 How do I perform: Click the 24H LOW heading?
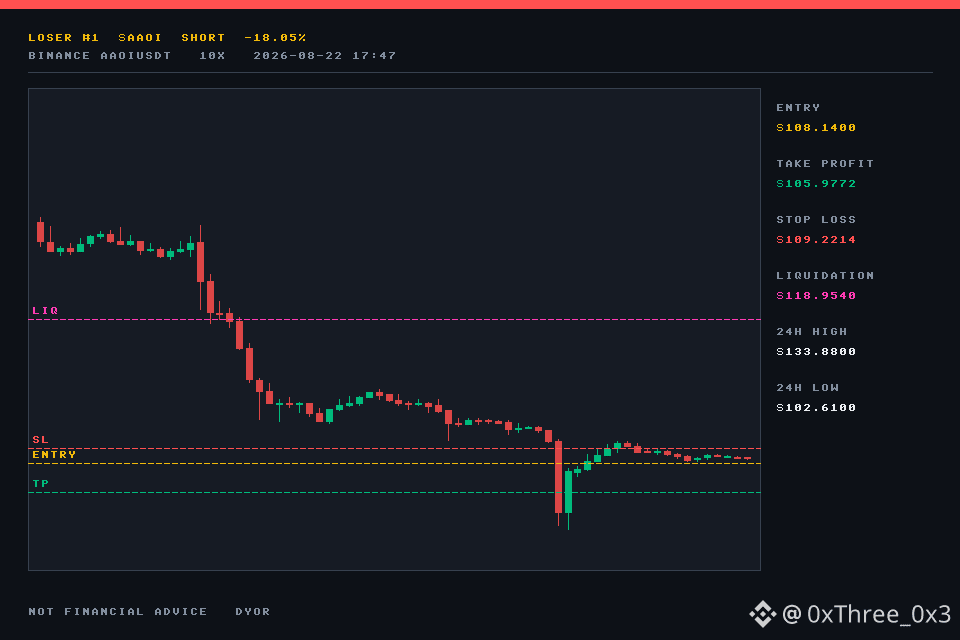click(808, 388)
